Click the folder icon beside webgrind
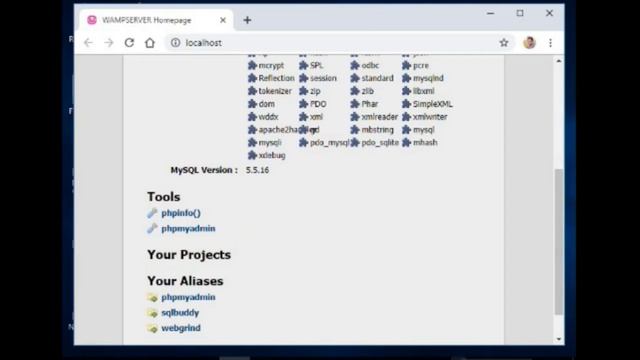Screen dimensions: 640x360 [x=152, y=329]
